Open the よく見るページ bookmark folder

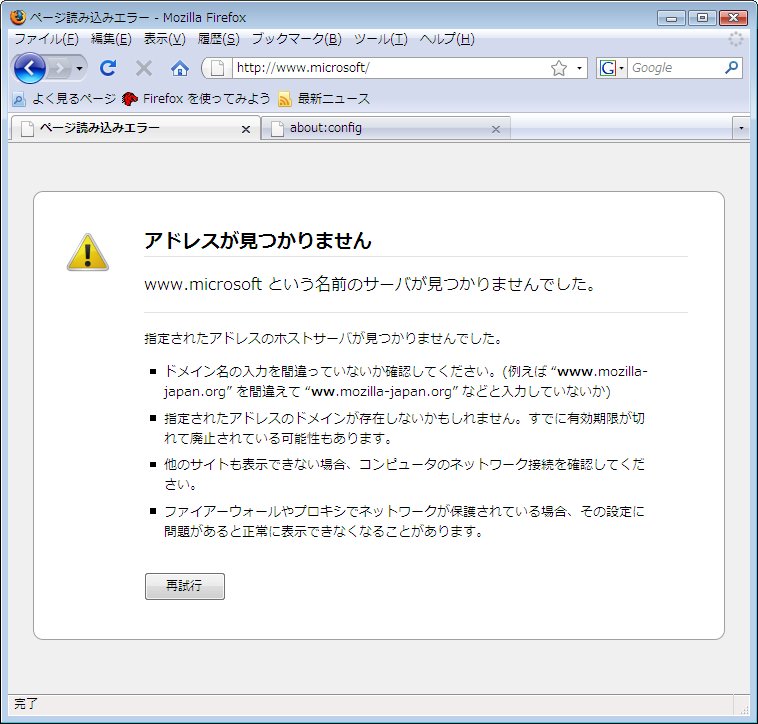[x=65, y=99]
